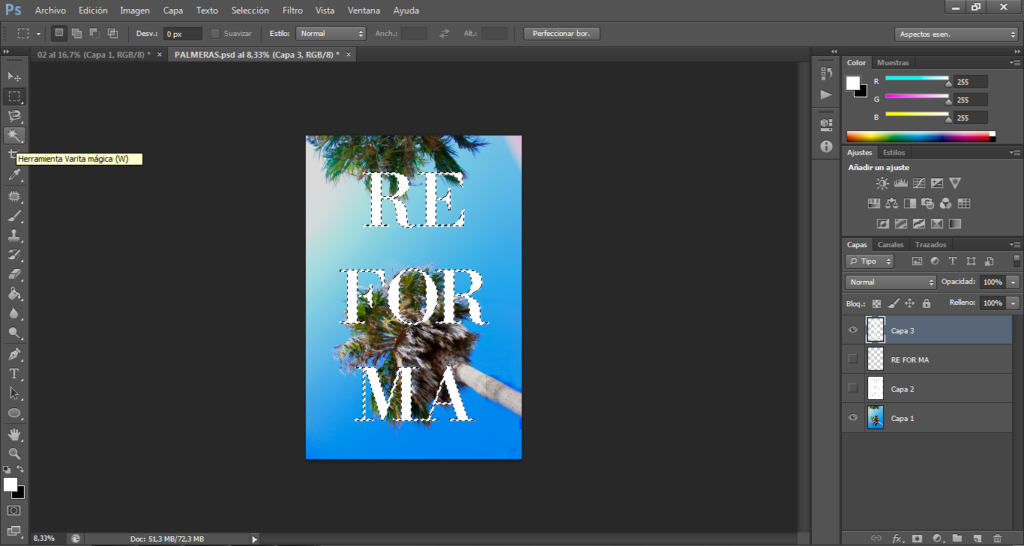Click the Brightness/Contrast adjustment icon
The width and height of the screenshot is (1024, 546).
[x=882, y=184]
